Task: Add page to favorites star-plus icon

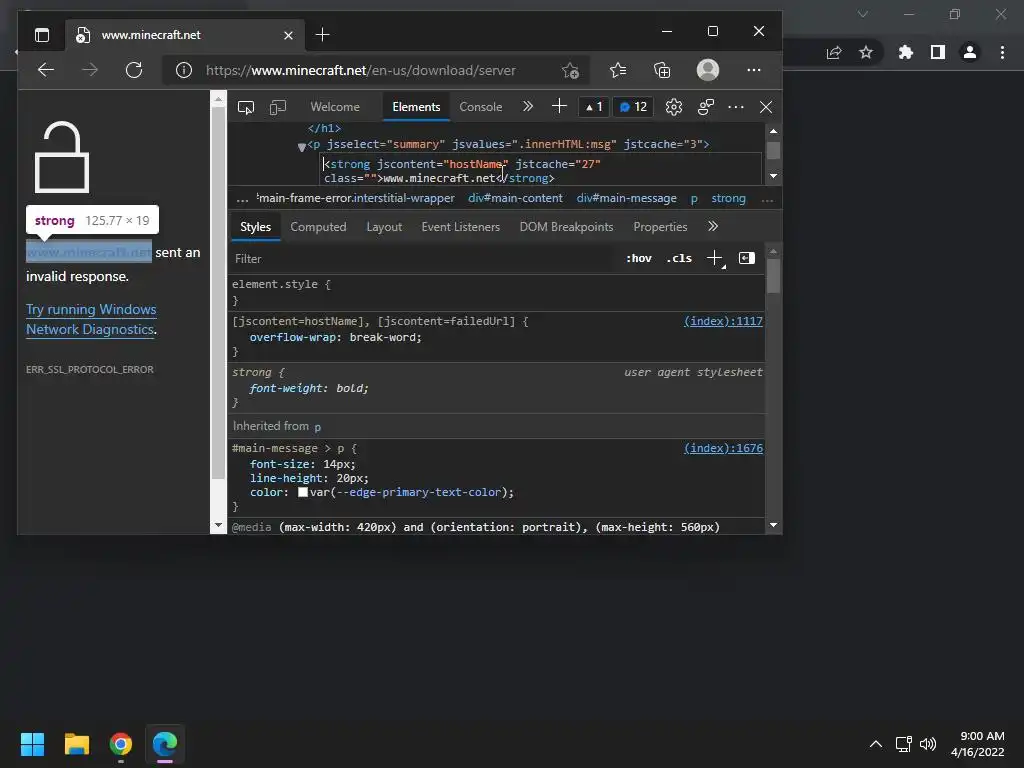Action: click(570, 70)
